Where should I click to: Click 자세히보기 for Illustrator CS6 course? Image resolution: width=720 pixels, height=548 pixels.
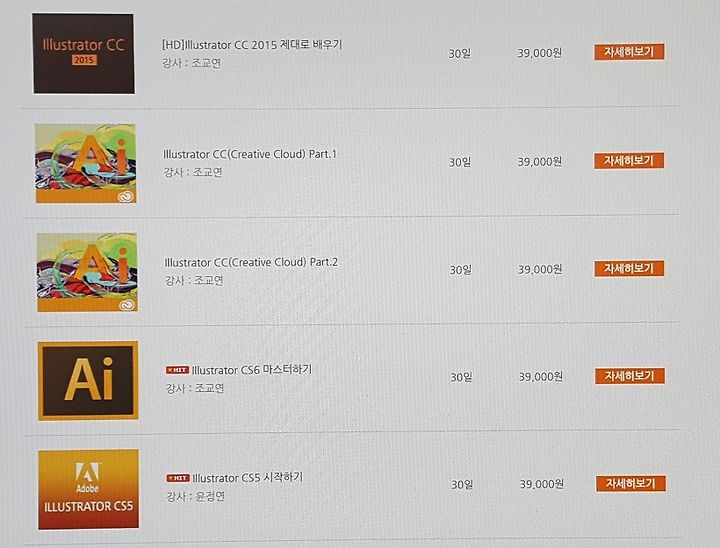(x=630, y=376)
